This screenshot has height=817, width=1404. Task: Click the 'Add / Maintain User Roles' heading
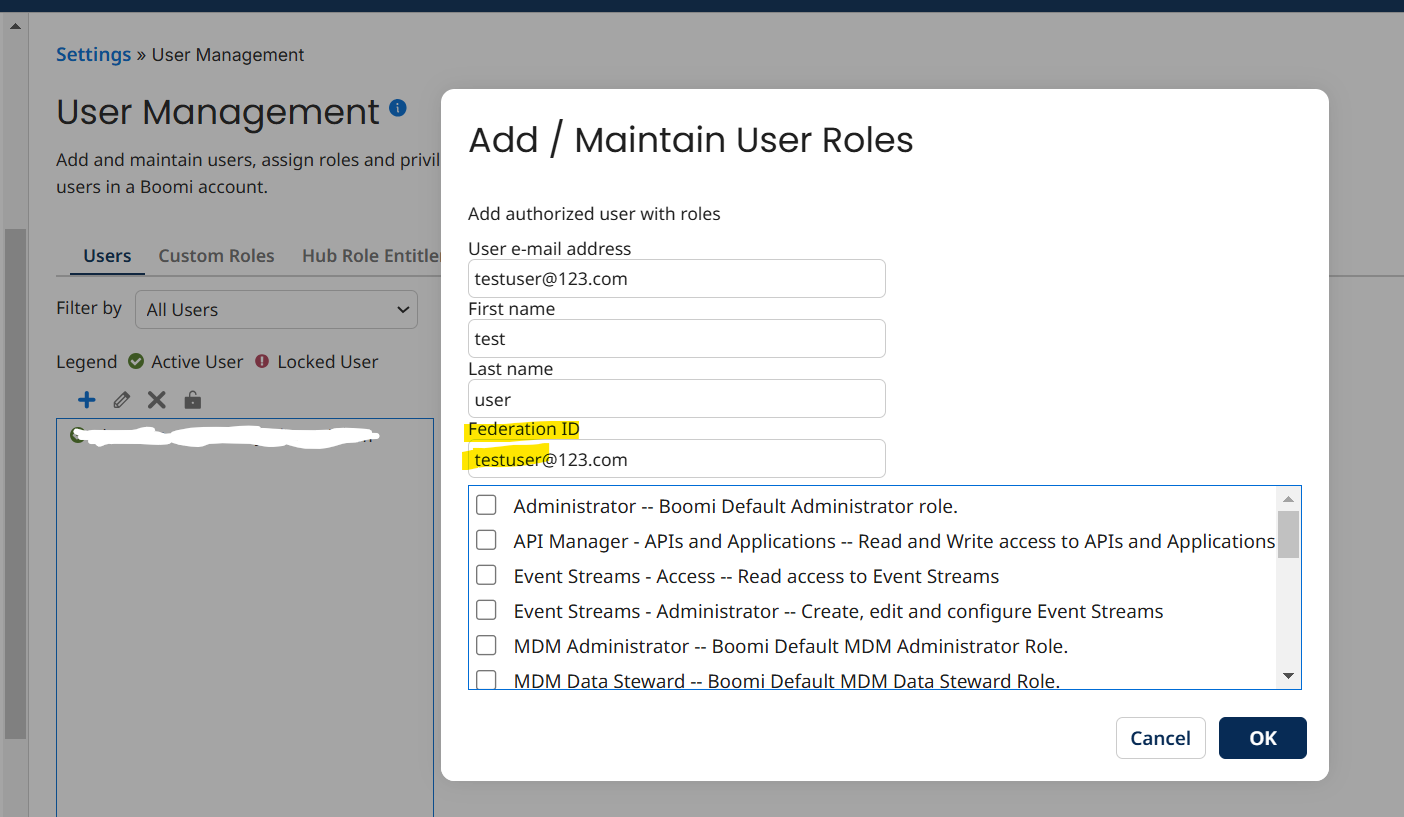(x=691, y=140)
